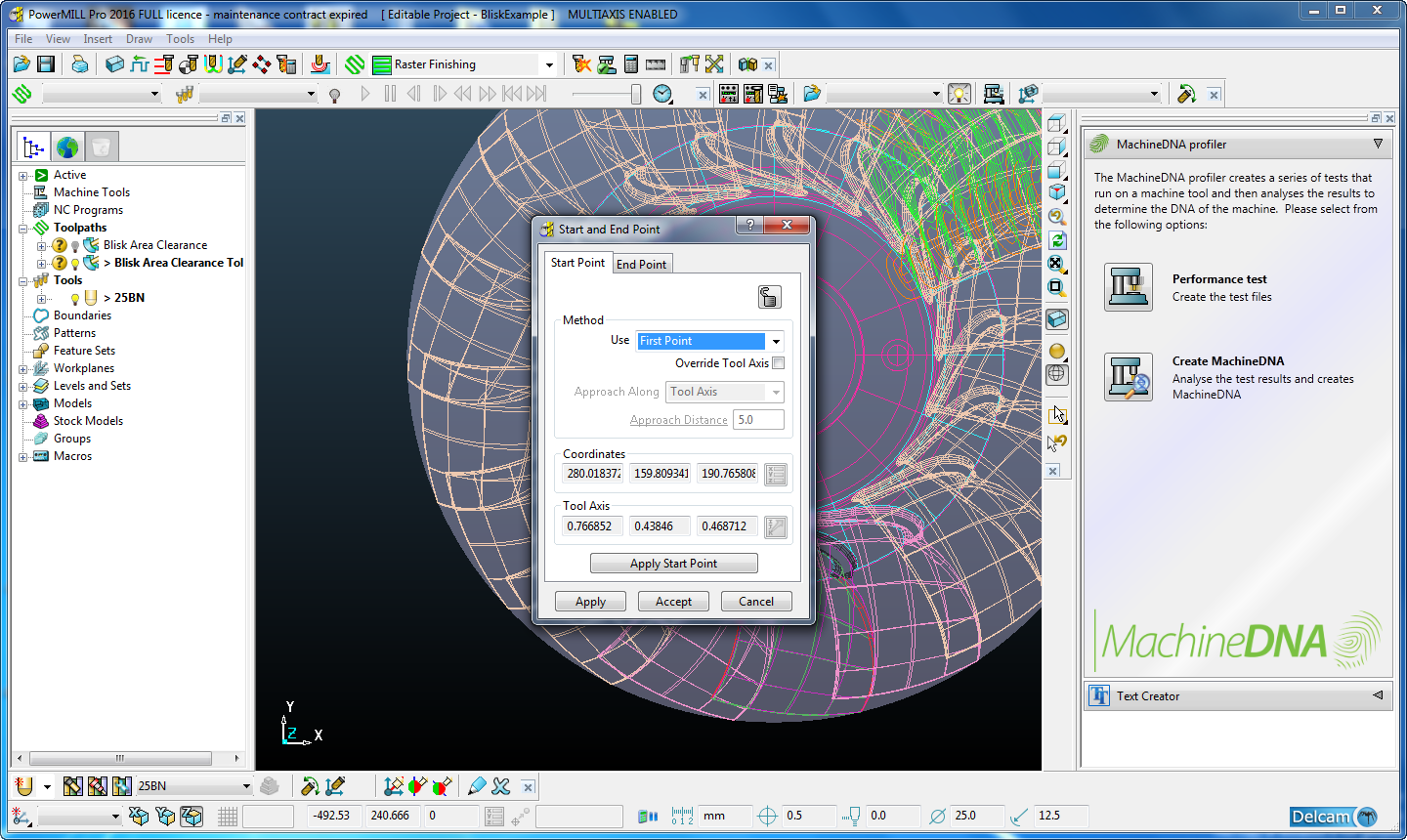
Task: Click the Create MachineDNA icon
Action: click(x=1129, y=377)
